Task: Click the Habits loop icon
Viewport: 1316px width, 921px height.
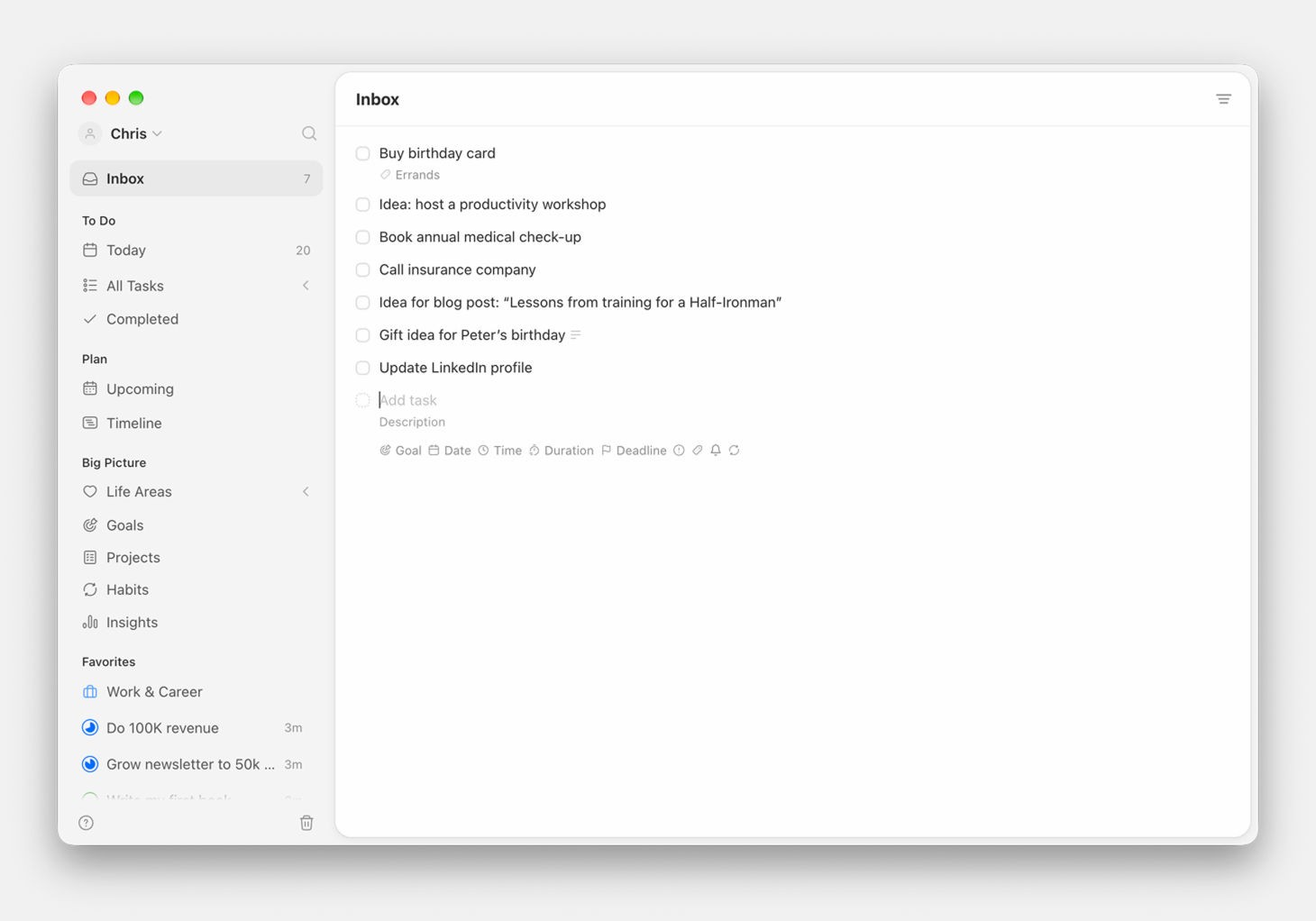Action: (x=90, y=590)
